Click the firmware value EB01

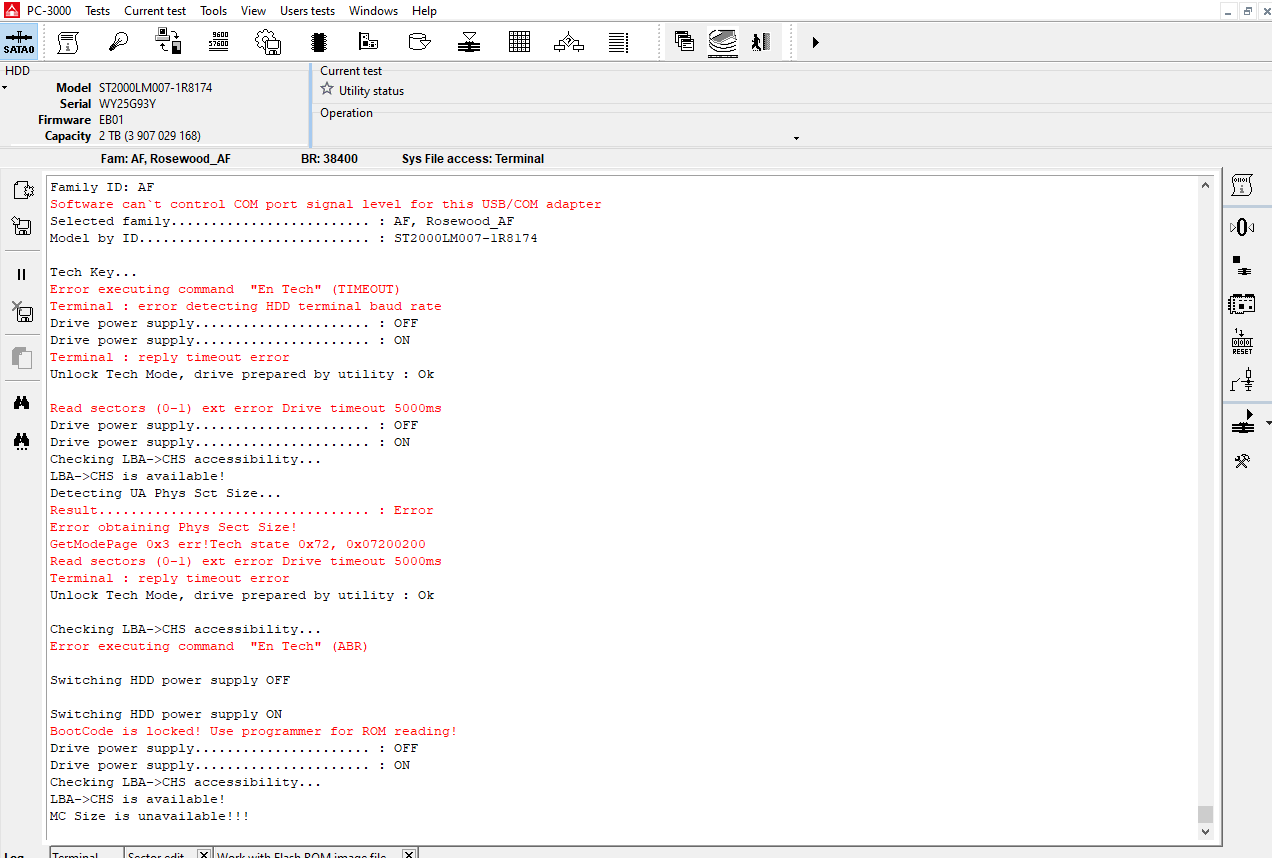point(109,120)
